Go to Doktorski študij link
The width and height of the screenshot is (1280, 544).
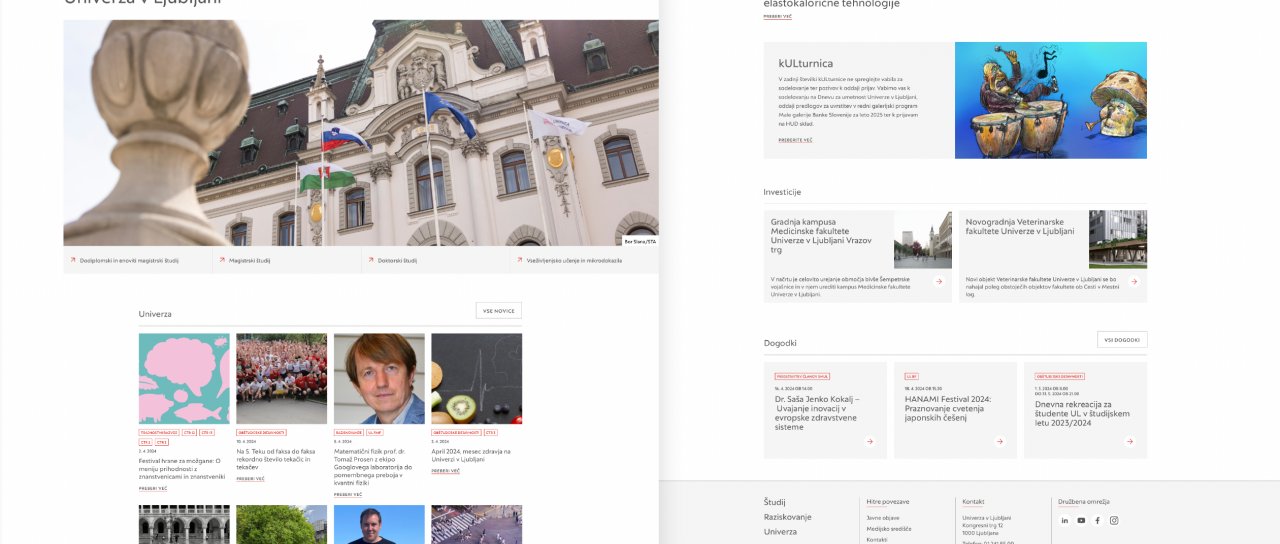pyautogui.click(x=397, y=260)
